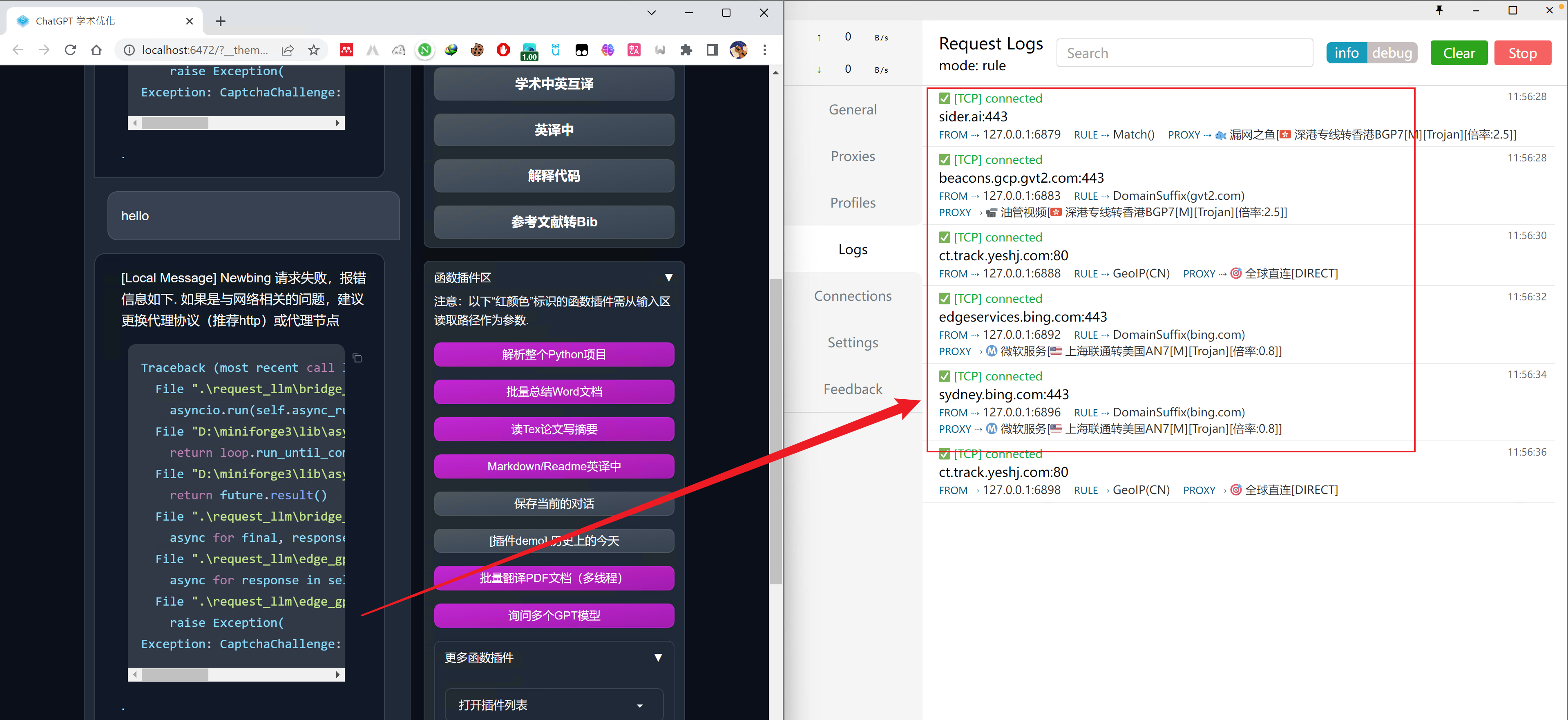Screen dimensions: 1568x720
Task: Select the info log level
Action: click(x=1347, y=52)
